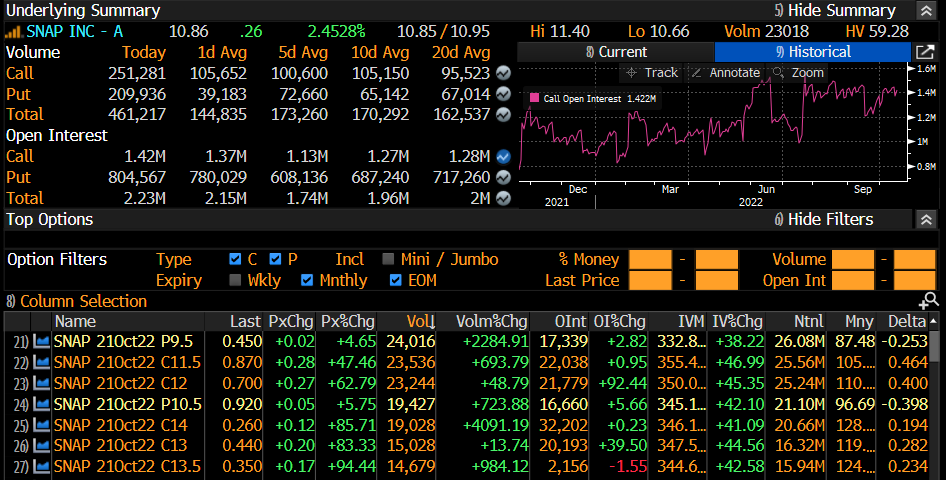Select row SNAP 21Oct22 P9.5 name
This screenshot has height=480, width=946.
coord(123,342)
